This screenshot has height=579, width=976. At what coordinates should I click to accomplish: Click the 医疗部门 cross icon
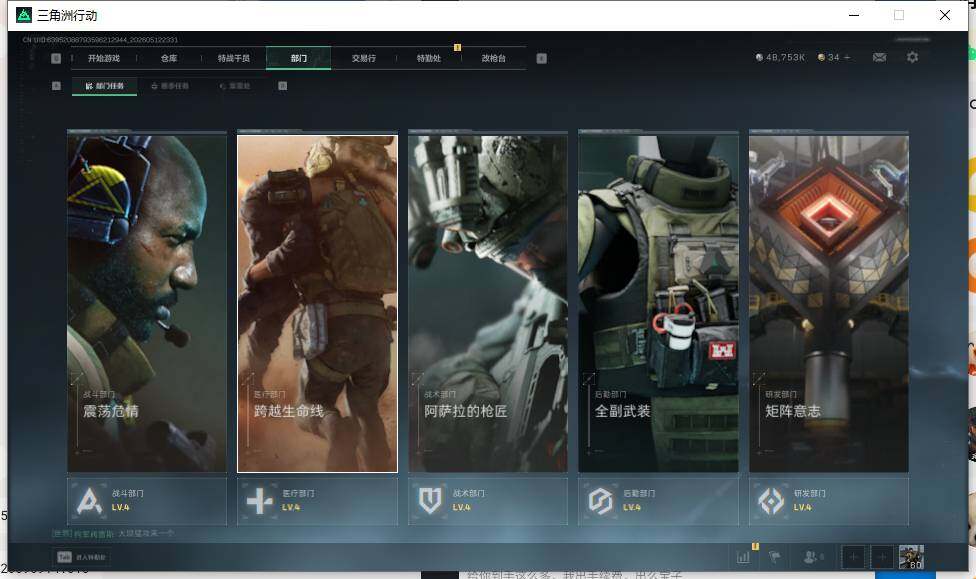click(260, 501)
